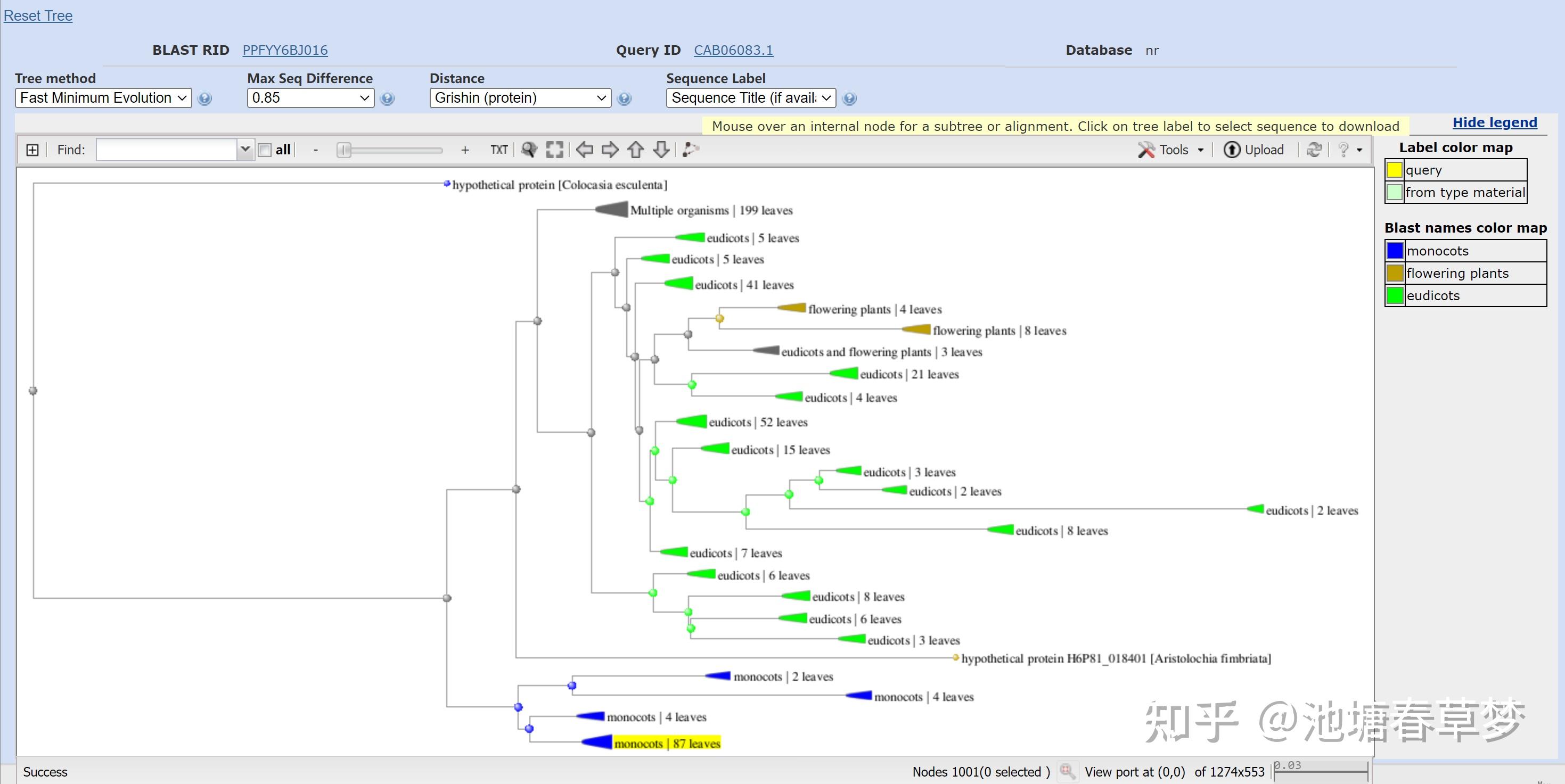Click the magnifier zoom-to-selection icon
This screenshot has height=784, width=1565.
coord(529,150)
